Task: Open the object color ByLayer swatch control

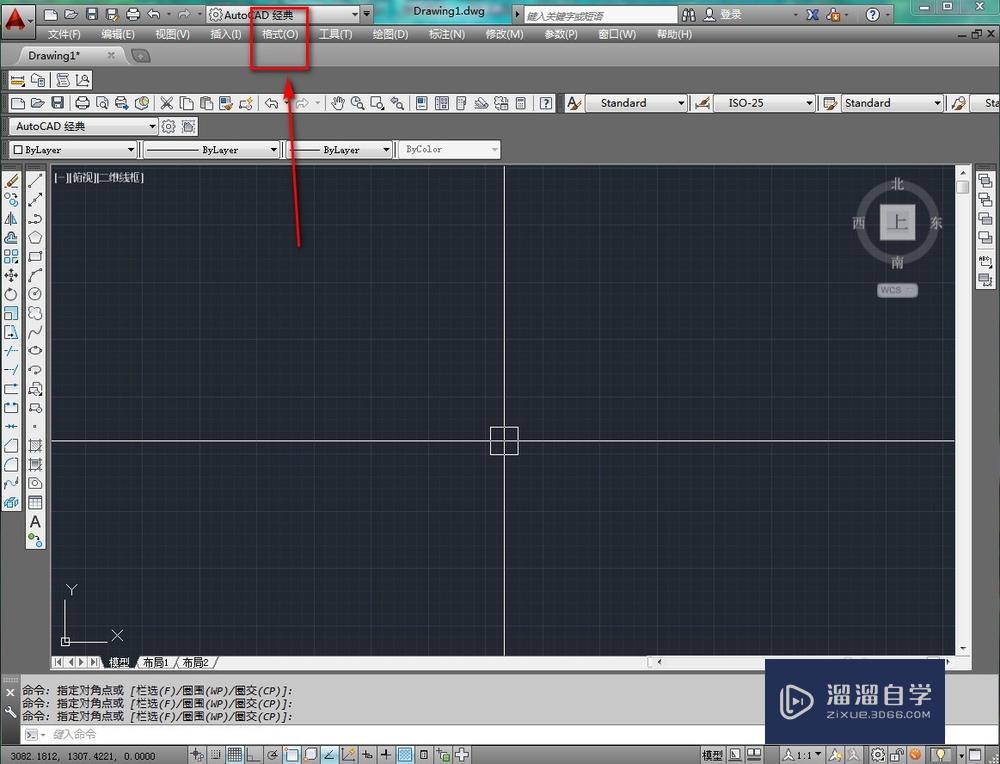Action: pos(73,150)
